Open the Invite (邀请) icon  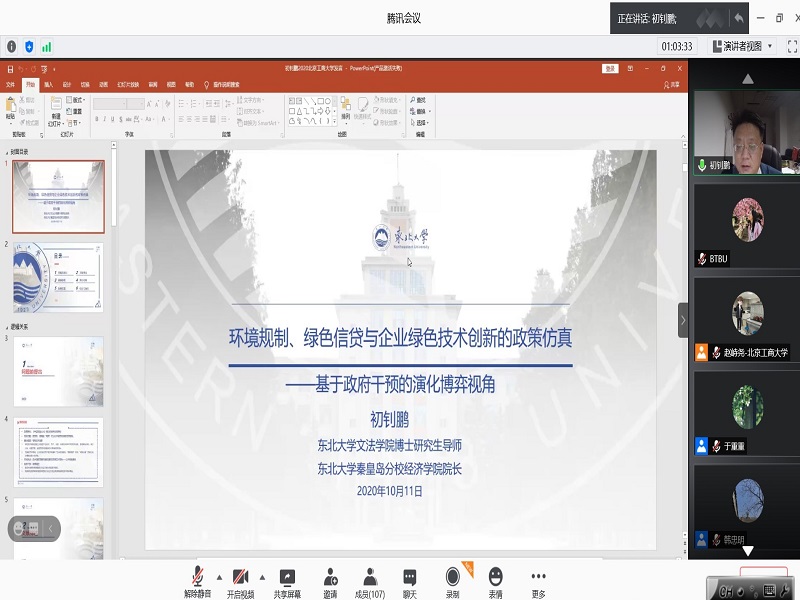coord(330,576)
